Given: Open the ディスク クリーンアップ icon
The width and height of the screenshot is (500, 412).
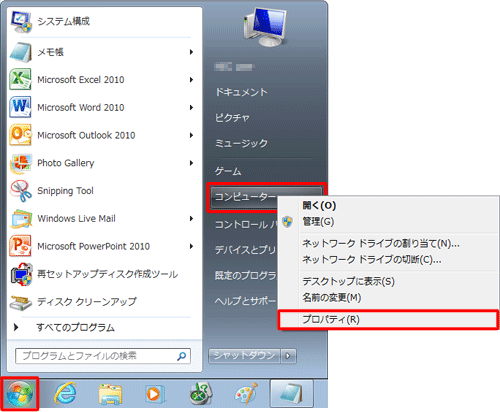Looking at the screenshot, I should point(21,302).
